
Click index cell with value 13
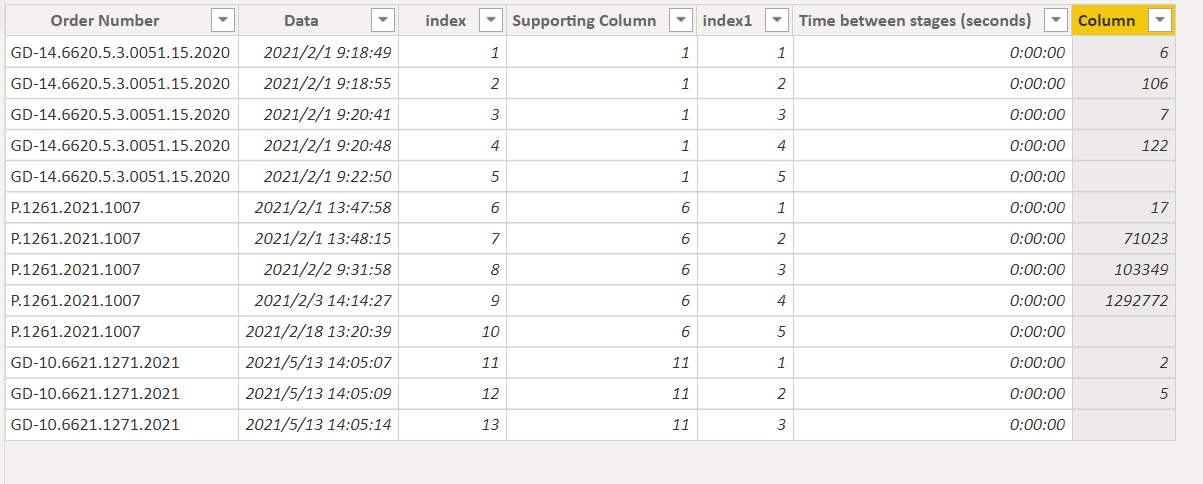click(x=452, y=424)
